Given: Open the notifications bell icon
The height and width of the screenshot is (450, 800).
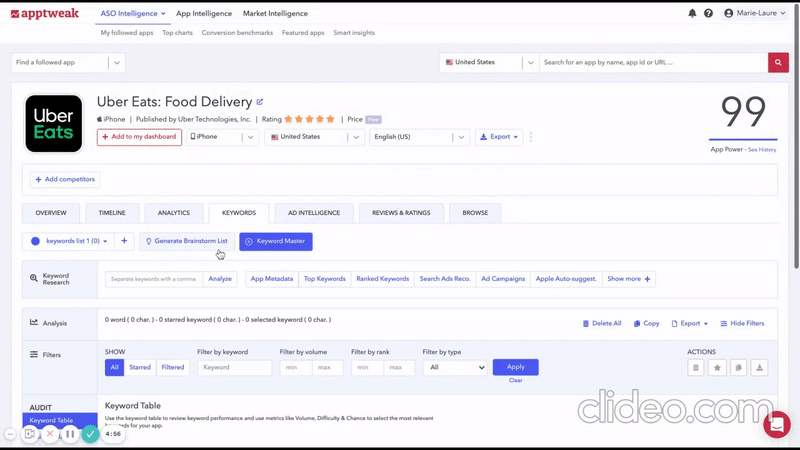Looking at the screenshot, I should pyautogui.click(x=692, y=13).
